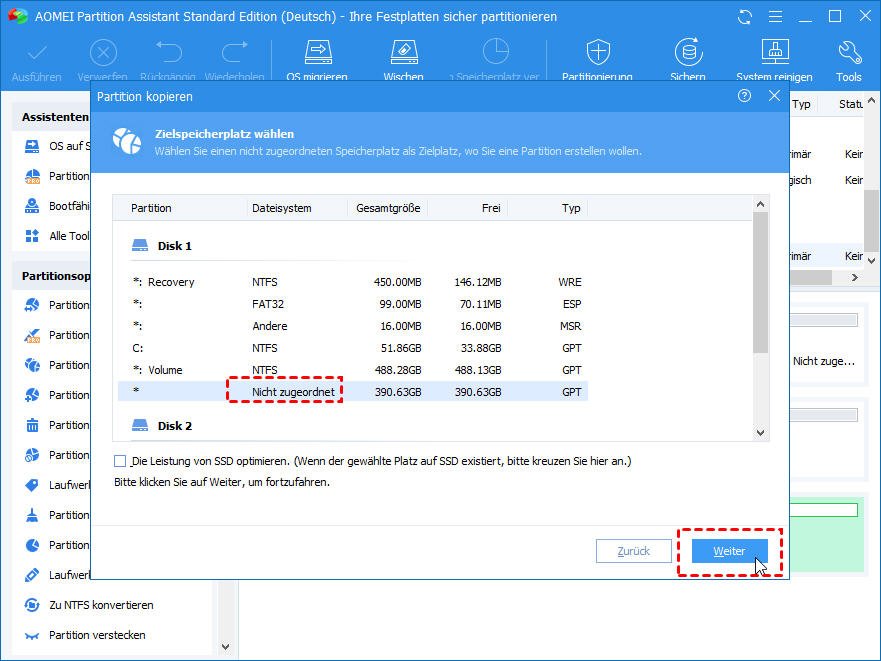Select the Nicht zugeordnet 390.63GB row
Image resolution: width=881 pixels, height=661 pixels.
[353, 392]
